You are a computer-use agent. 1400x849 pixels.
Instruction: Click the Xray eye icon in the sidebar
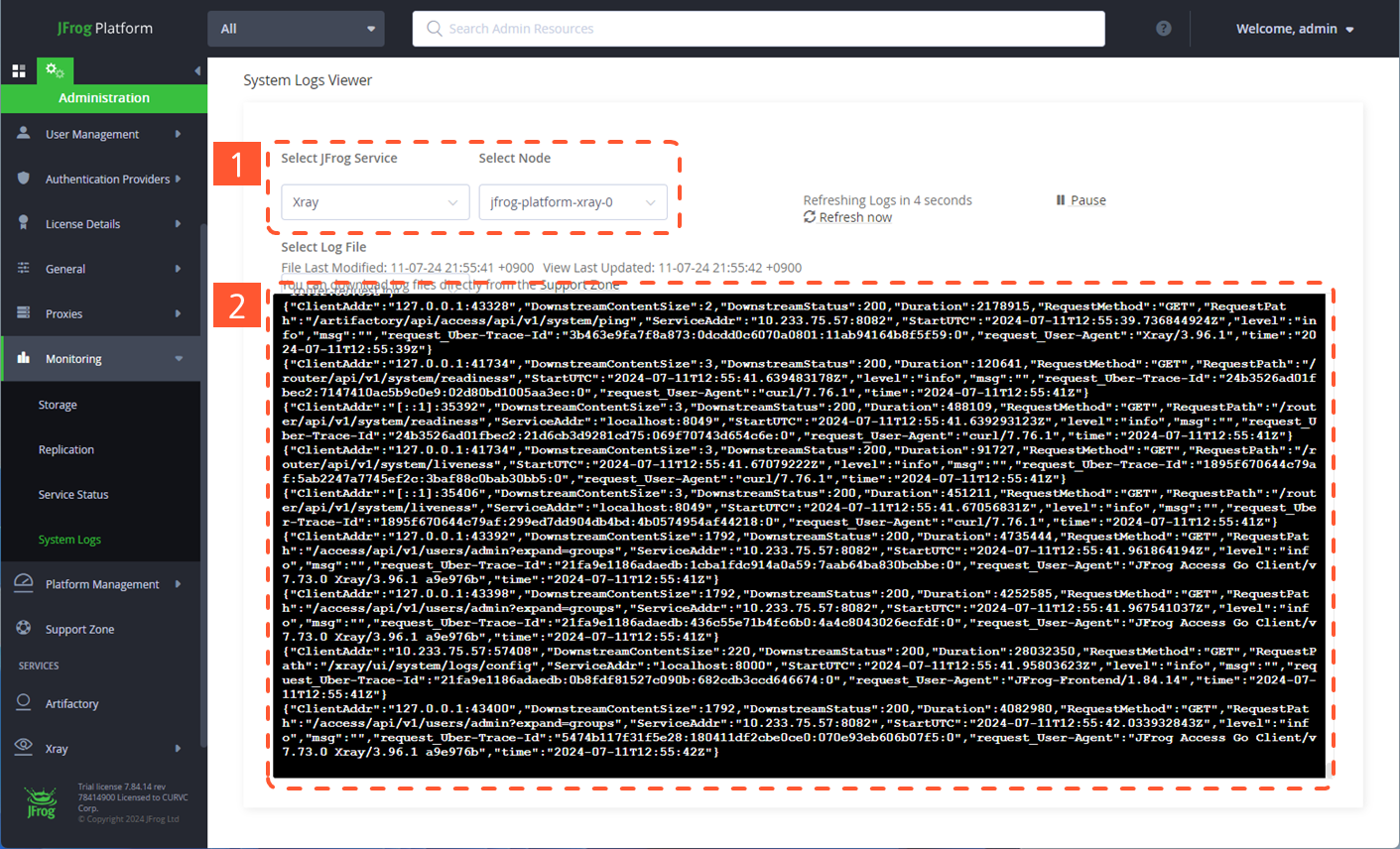click(x=24, y=747)
